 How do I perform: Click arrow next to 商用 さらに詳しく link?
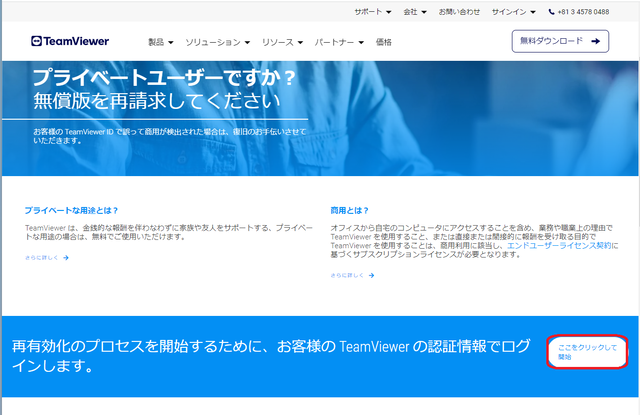click(x=371, y=275)
